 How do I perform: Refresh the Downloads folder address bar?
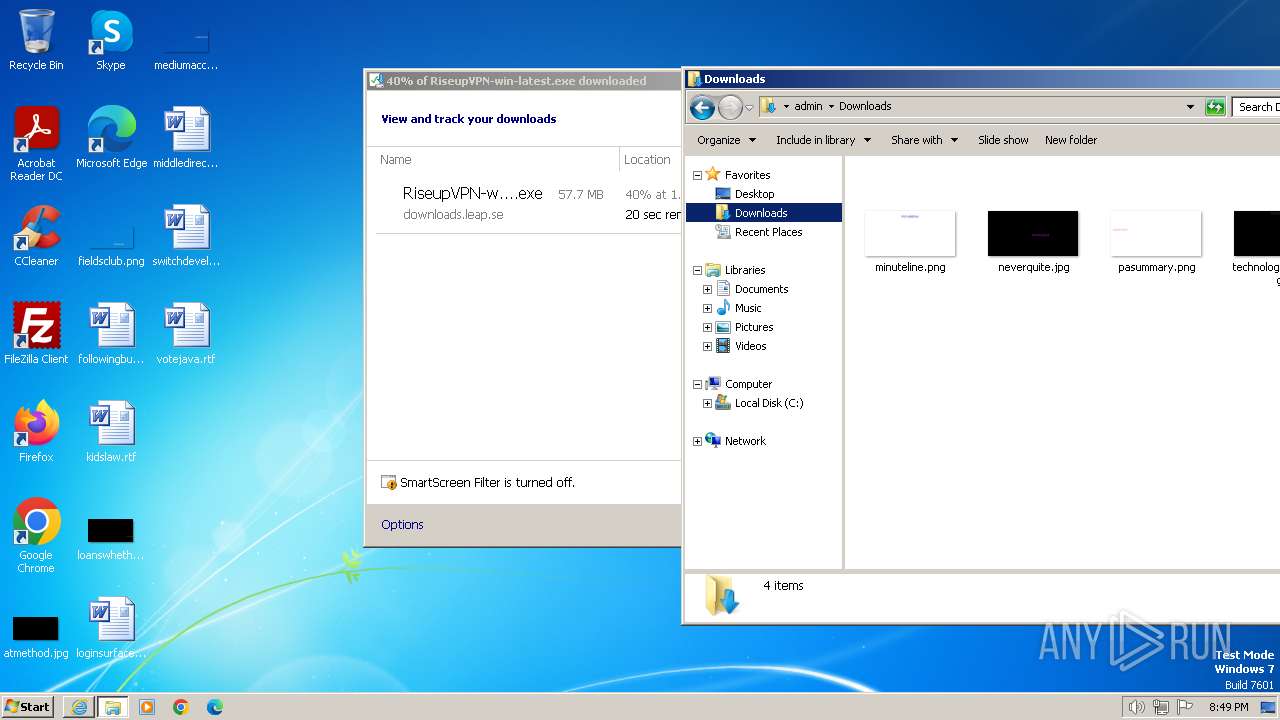click(x=1215, y=107)
